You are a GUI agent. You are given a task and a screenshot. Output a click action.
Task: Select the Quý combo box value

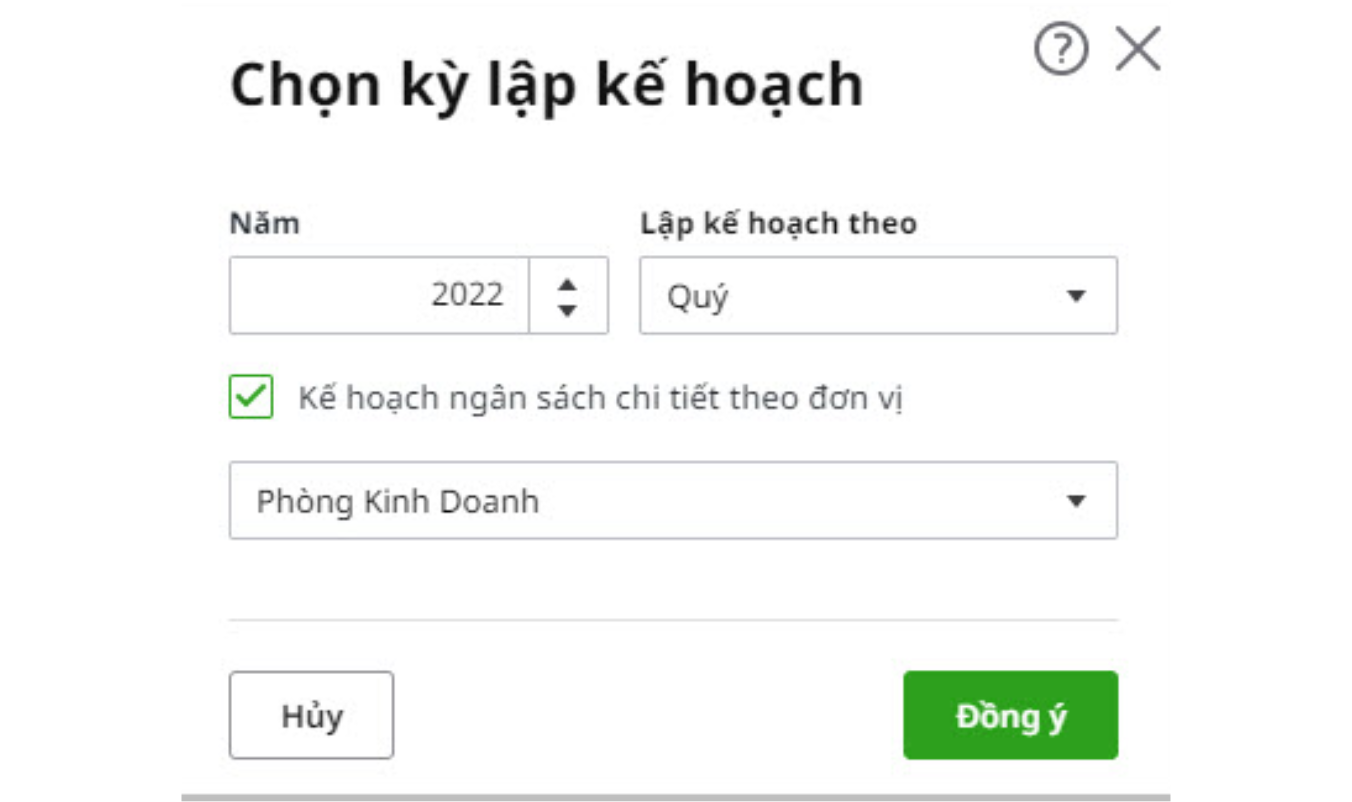click(878, 295)
